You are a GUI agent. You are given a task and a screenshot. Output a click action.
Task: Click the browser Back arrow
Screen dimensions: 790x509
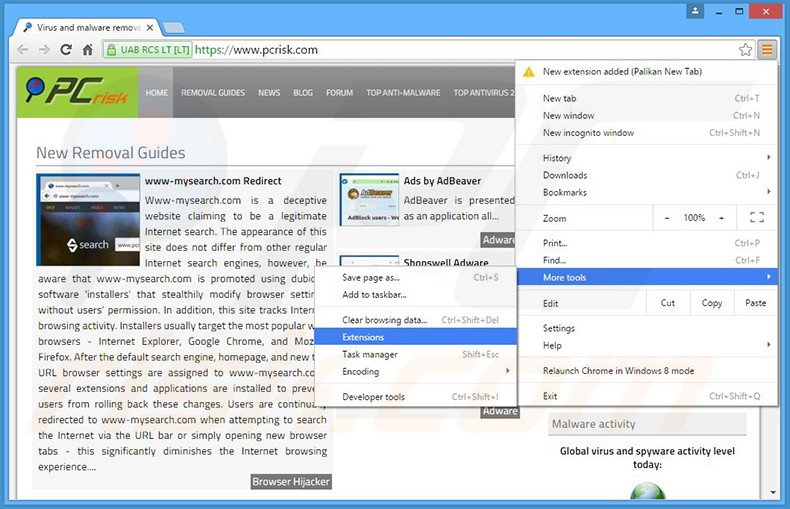(23, 49)
